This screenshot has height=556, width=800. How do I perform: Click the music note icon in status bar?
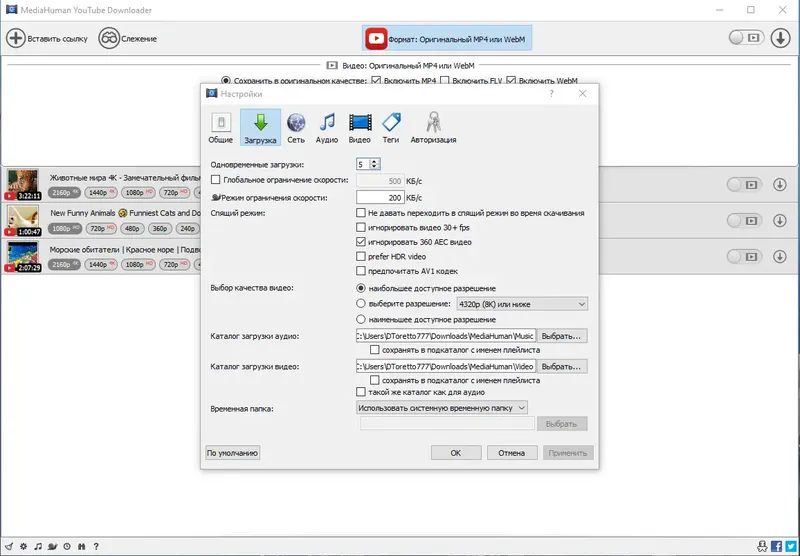(38, 546)
